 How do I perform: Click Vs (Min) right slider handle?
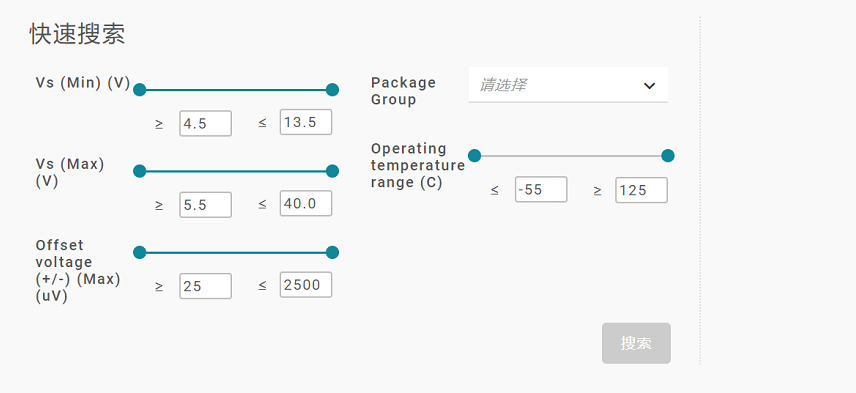[332, 90]
